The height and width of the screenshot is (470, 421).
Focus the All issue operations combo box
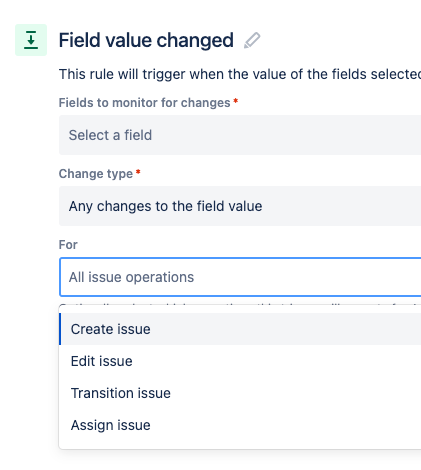pyautogui.click(x=240, y=277)
